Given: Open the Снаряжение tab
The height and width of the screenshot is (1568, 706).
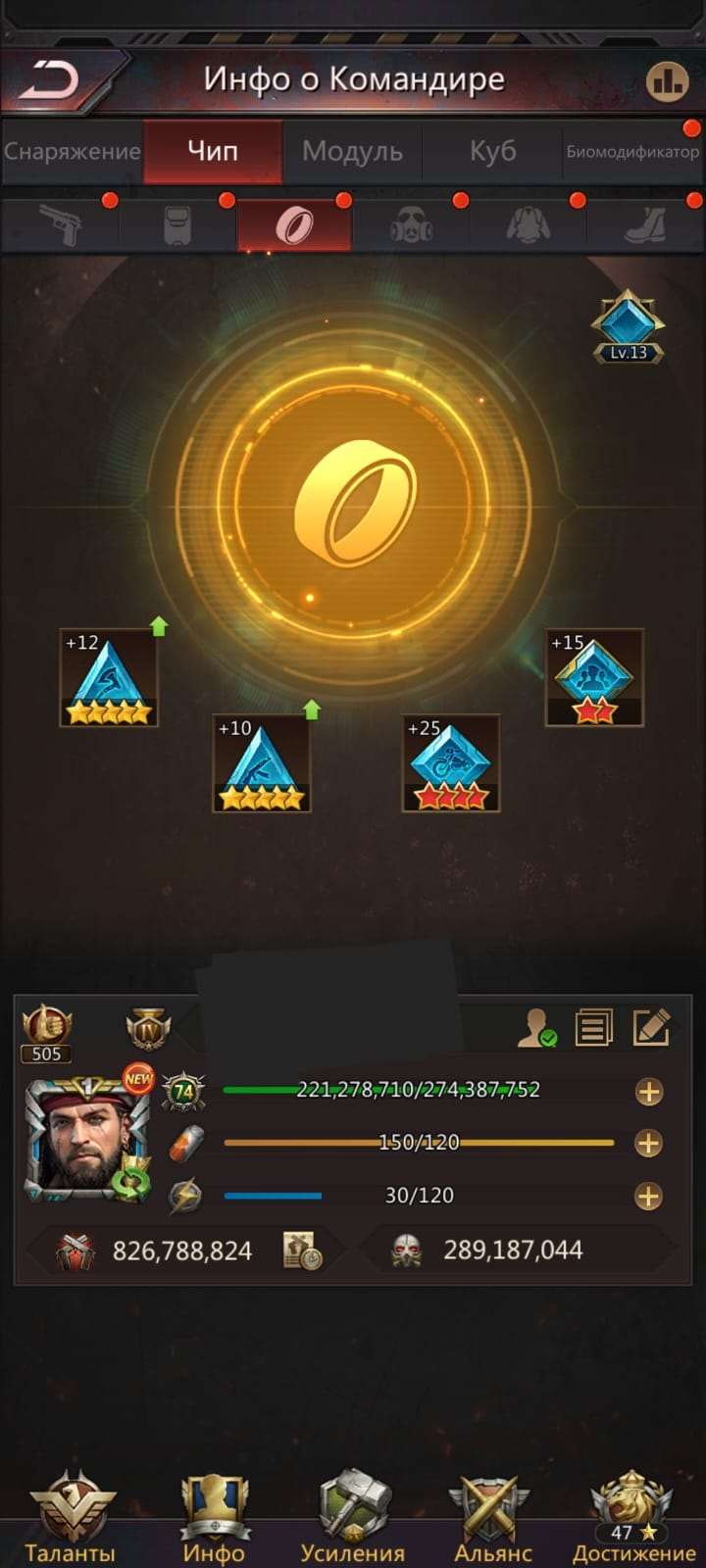Looking at the screenshot, I should coord(73,151).
